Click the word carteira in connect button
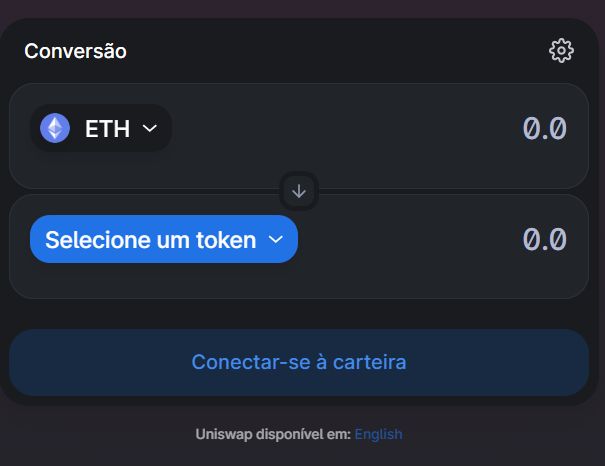Screen dimensions: 605x466 [369, 362]
